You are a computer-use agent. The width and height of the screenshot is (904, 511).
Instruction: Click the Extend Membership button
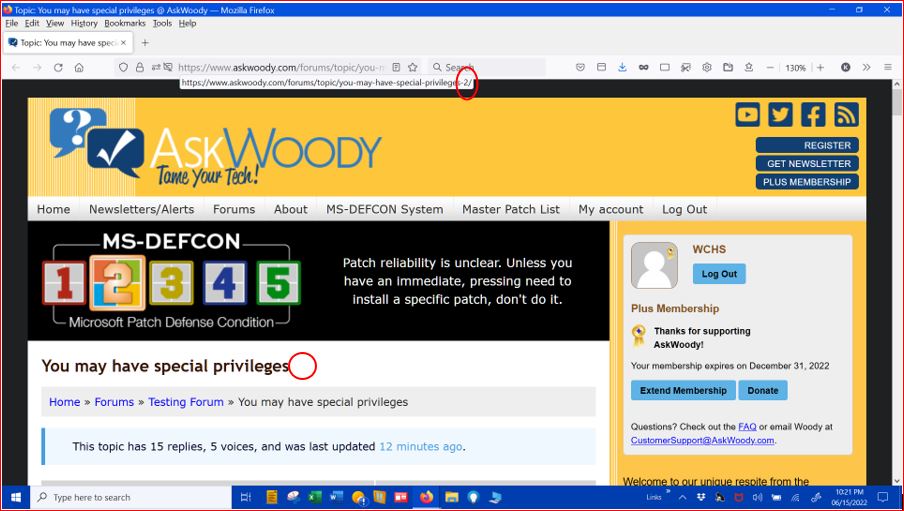point(683,390)
